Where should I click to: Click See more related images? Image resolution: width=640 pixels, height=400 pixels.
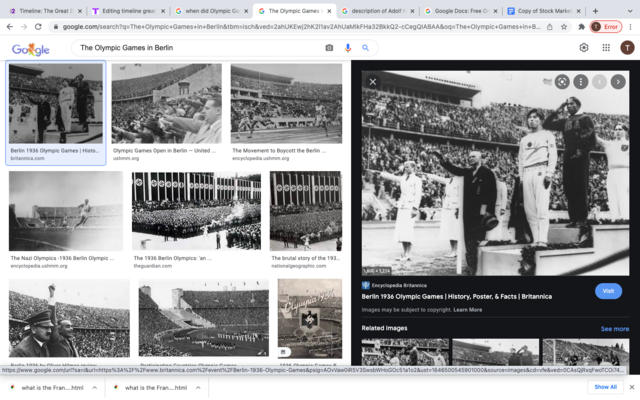[x=615, y=329]
